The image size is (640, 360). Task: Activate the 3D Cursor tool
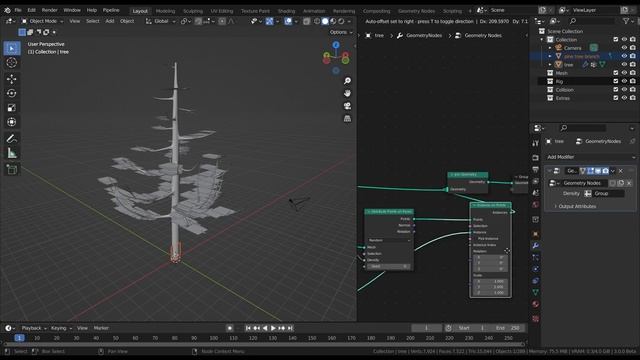click(11, 62)
